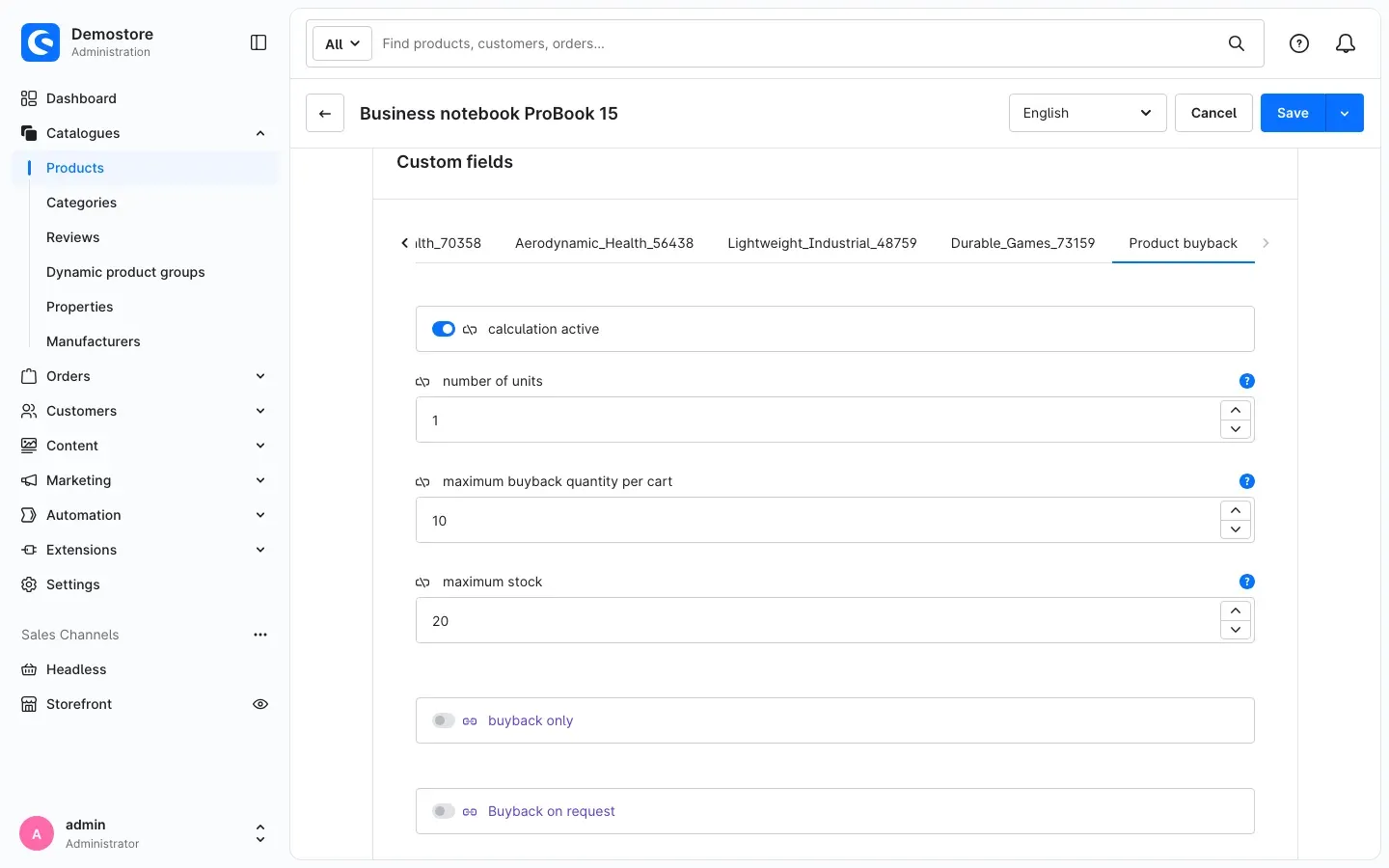Click the admin avatar icon
The width and height of the screenshot is (1389, 868).
37,834
